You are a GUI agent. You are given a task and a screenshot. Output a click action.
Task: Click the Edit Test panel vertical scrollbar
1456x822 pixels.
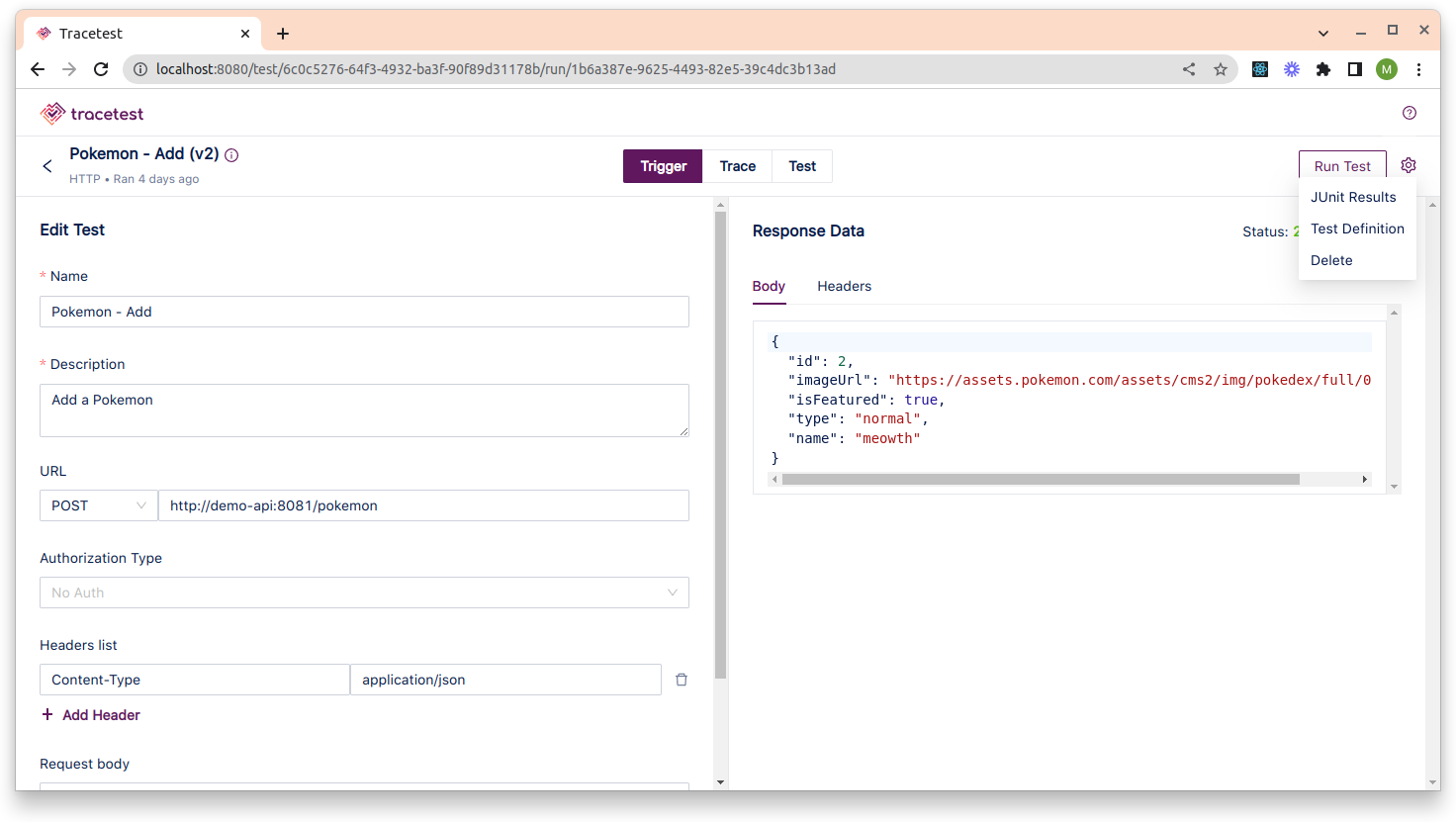pyautogui.click(x=720, y=445)
